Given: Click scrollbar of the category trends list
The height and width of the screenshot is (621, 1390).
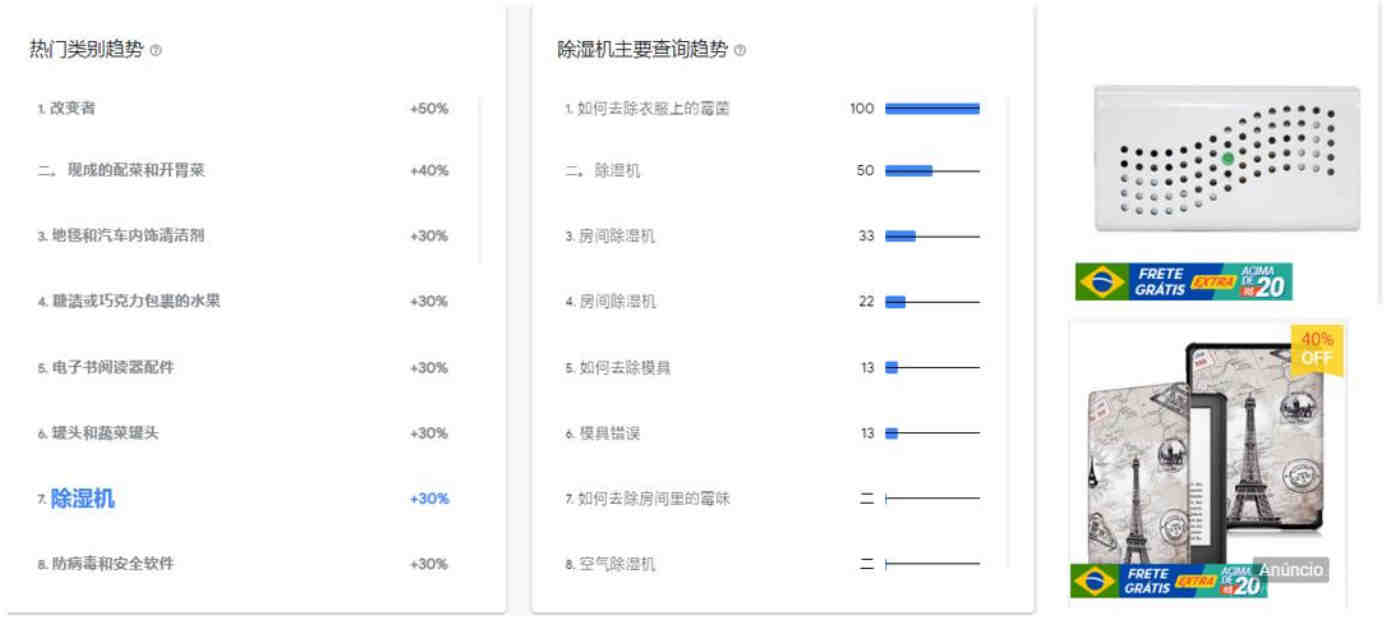Looking at the screenshot, I should pyautogui.click(x=481, y=180).
